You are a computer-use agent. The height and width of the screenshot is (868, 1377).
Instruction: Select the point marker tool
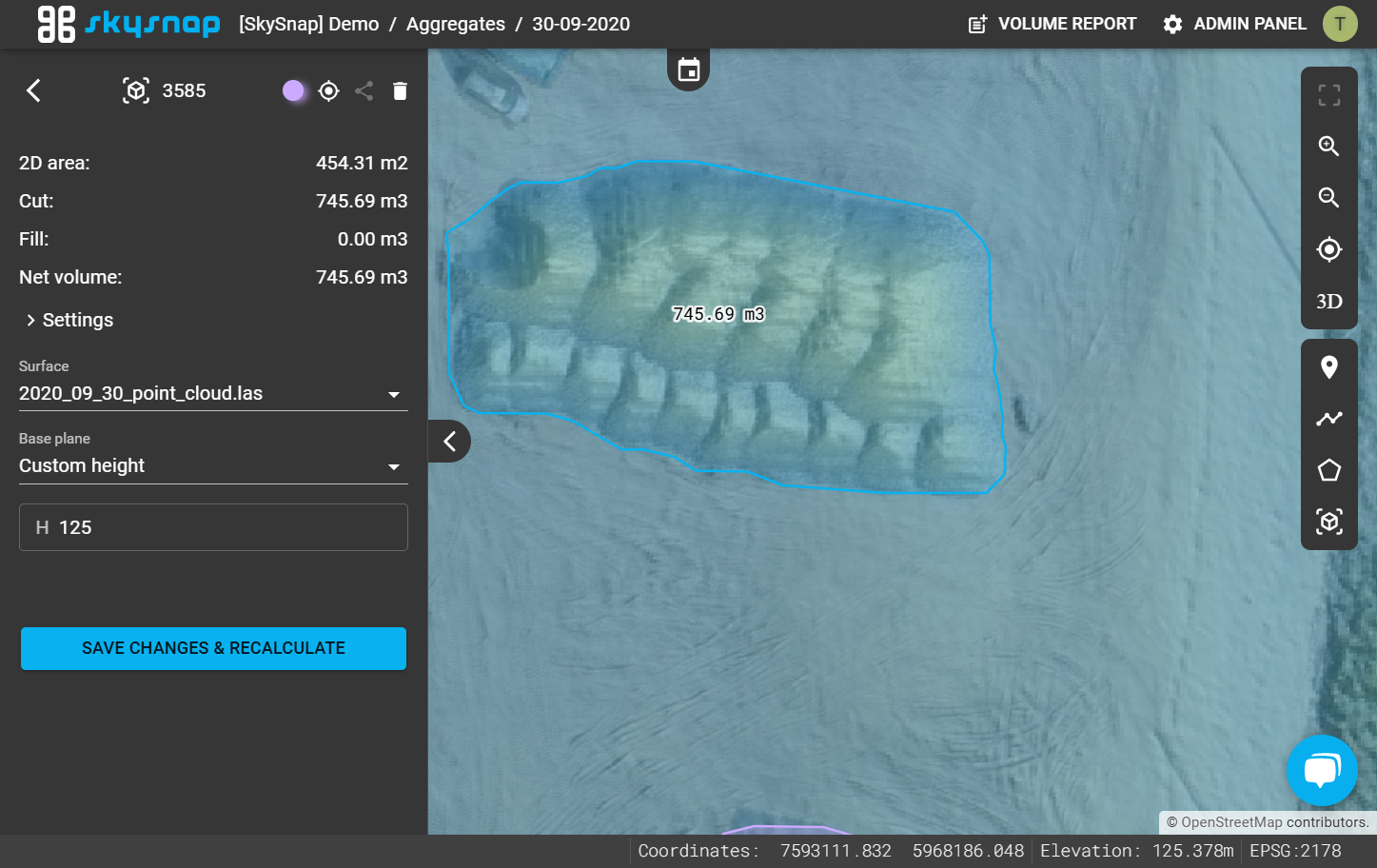[x=1329, y=367]
